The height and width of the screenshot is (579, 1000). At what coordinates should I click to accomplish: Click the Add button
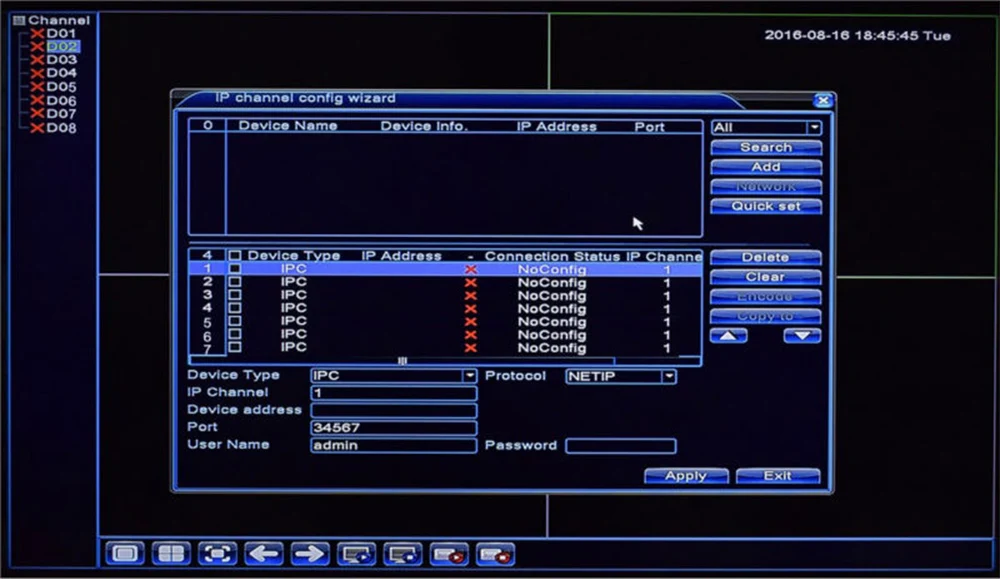coord(766,167)
